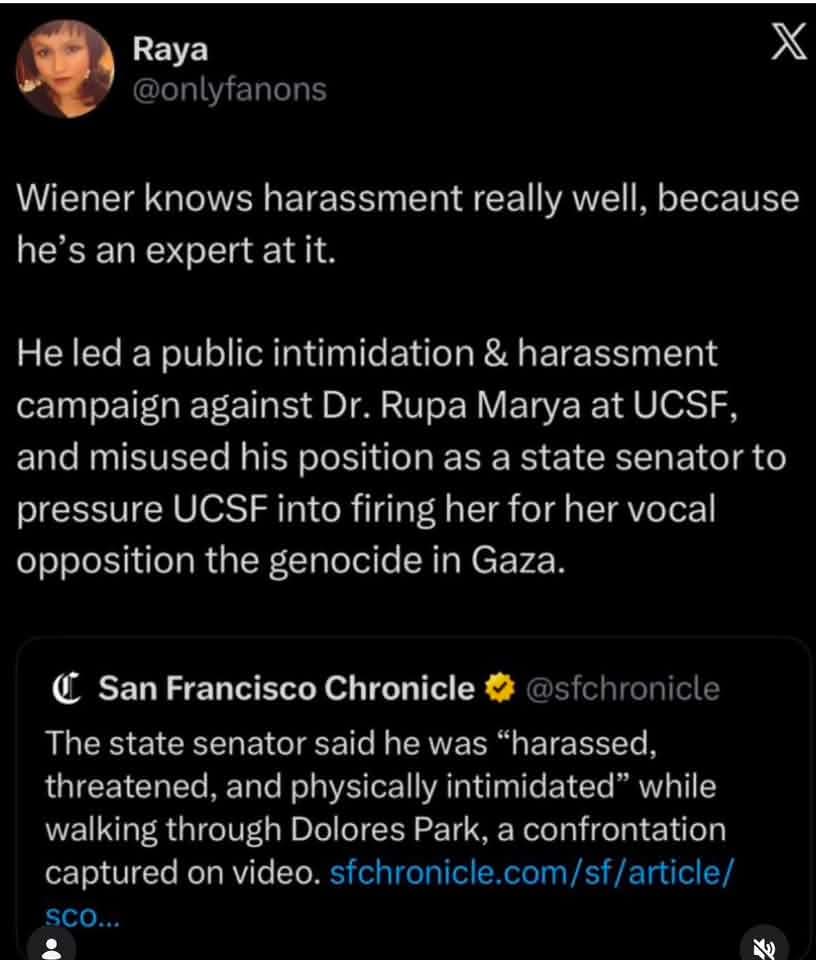
Task: Visit the @onlyfanons handle
Action: coord(230,90)
